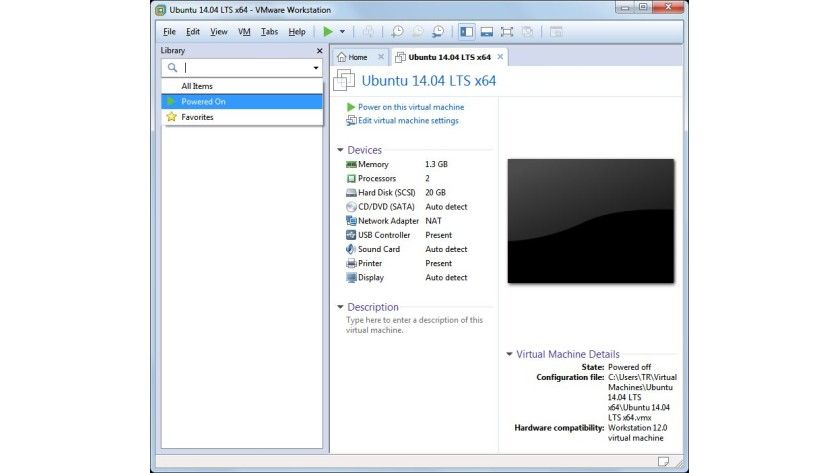The width and height of the screenshot is (840, 473).
Task: Toggle the thumbnail bar toolbar button
Action: (x=486, y=32)
